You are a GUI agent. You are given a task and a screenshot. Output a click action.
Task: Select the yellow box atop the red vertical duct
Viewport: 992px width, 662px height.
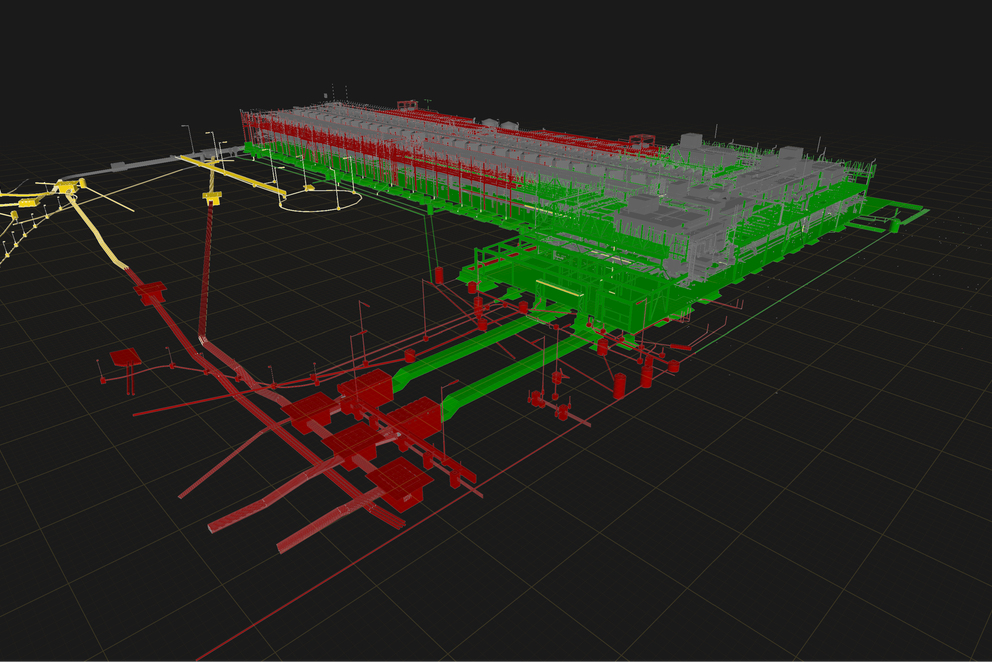pyautogui.click(x=211, y=198)
